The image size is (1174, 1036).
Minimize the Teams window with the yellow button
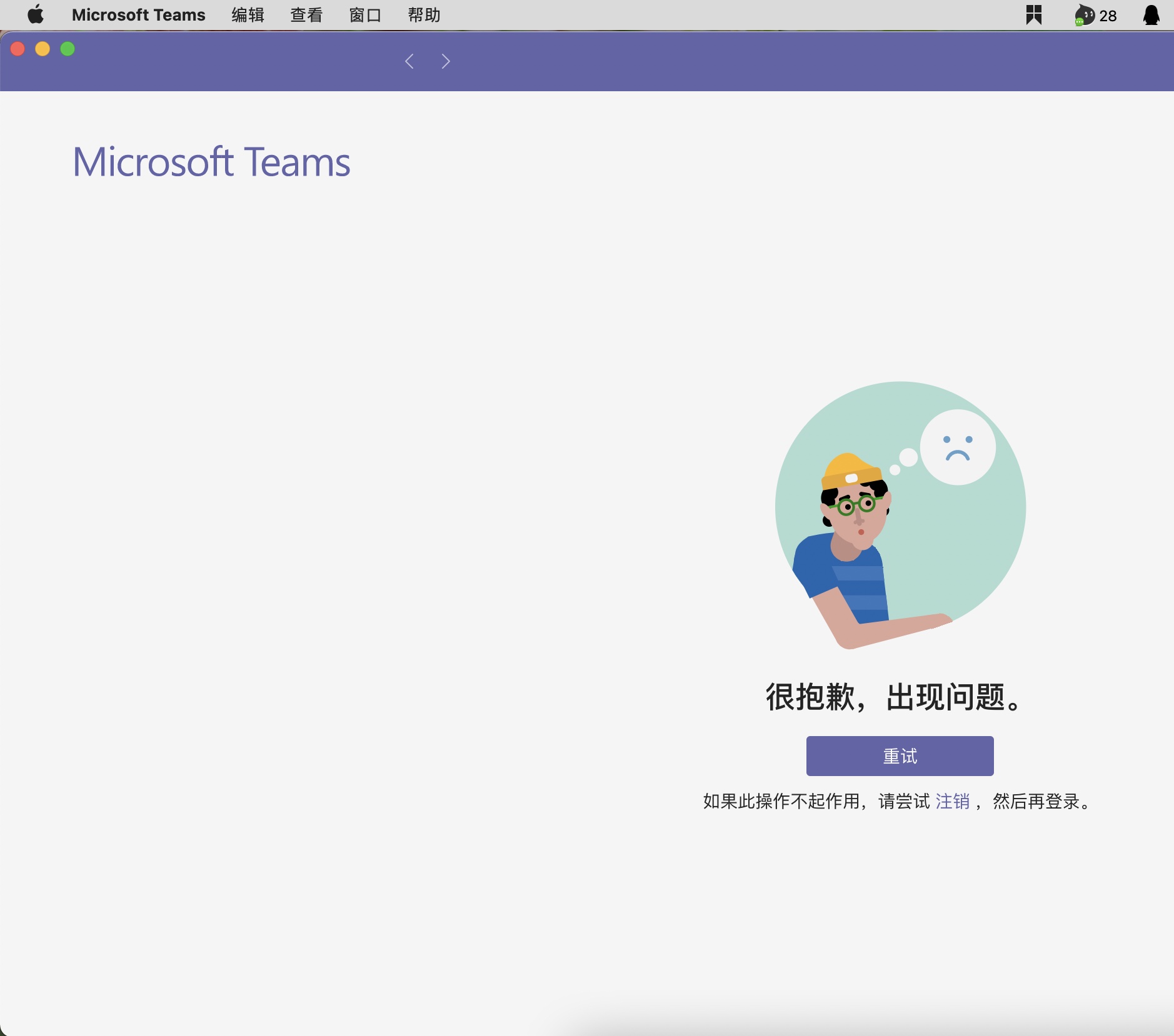tap(43, 49)
